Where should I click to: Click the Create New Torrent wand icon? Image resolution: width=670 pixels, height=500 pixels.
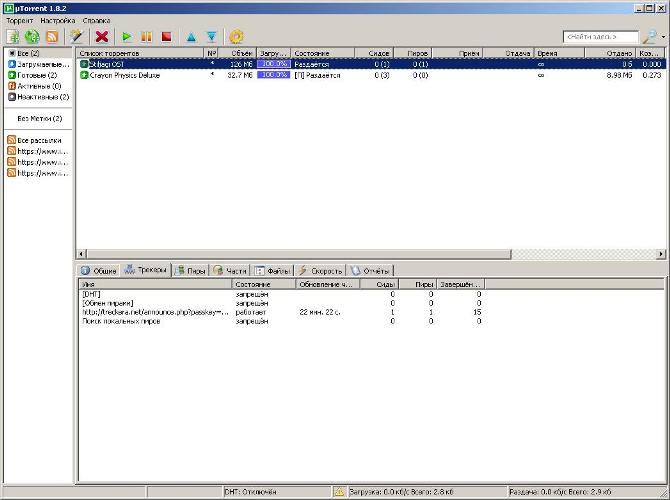point(77,37)
